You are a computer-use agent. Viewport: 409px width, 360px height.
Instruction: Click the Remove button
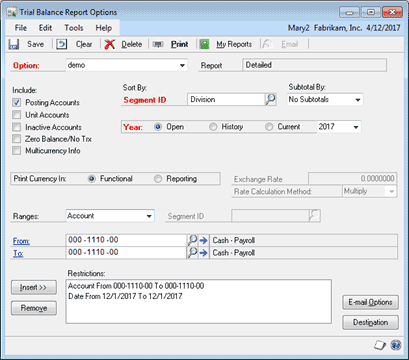point(34,308)
